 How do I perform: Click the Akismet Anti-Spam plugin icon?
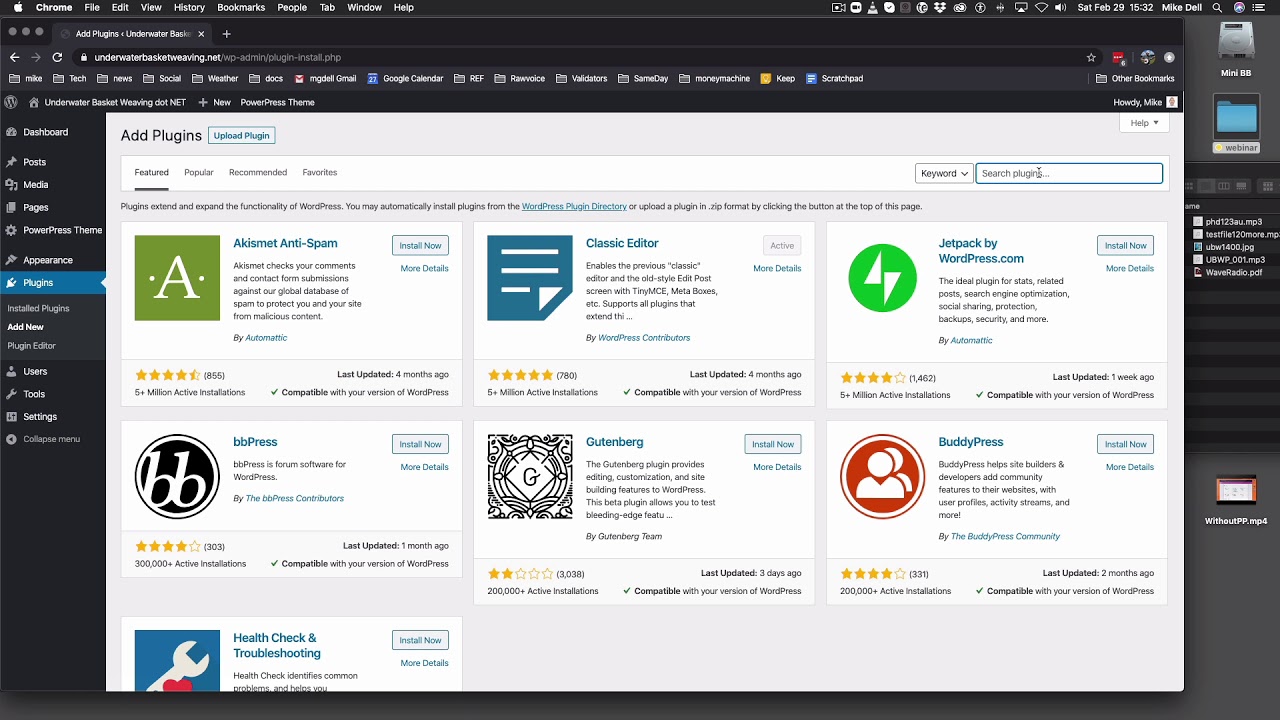pyautogui.click(x=177, y=278)
